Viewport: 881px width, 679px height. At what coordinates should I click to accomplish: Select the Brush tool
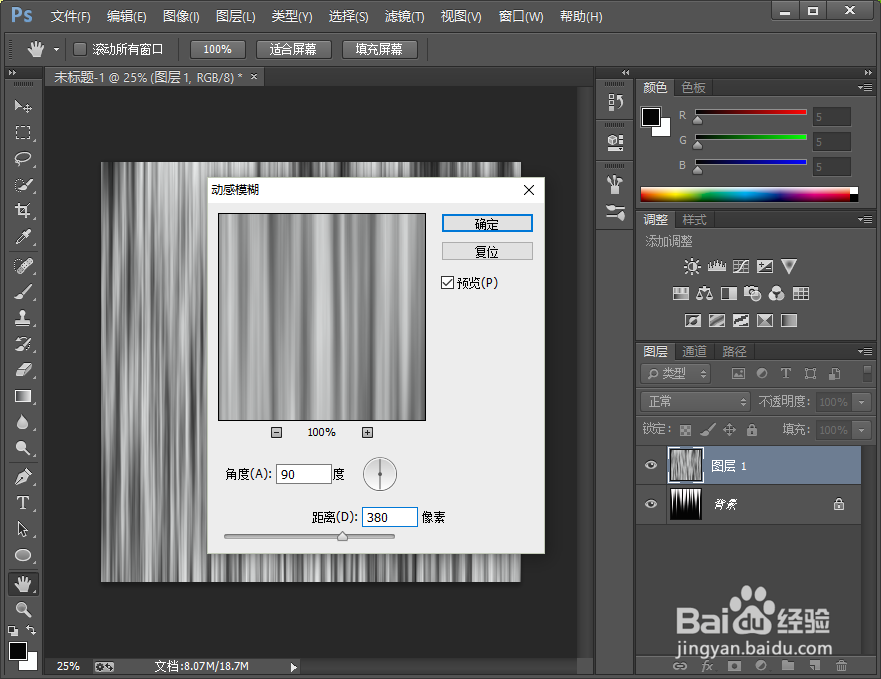point(23,292)
